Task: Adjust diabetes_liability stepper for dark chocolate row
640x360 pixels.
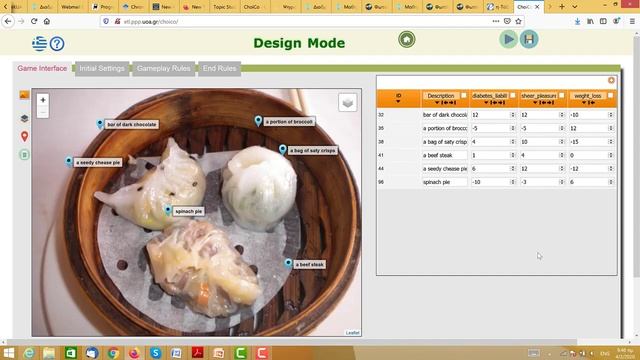Action: coord(513,115)
